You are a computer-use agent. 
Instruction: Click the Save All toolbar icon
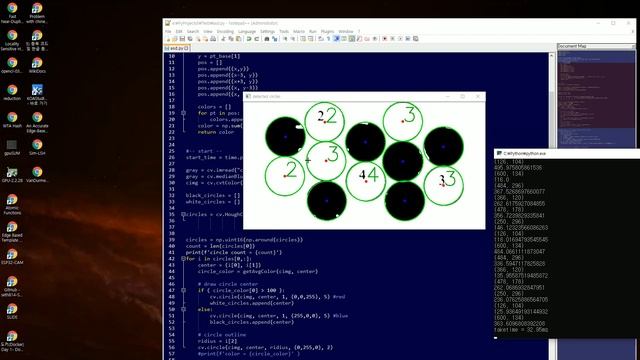point(190,39)
